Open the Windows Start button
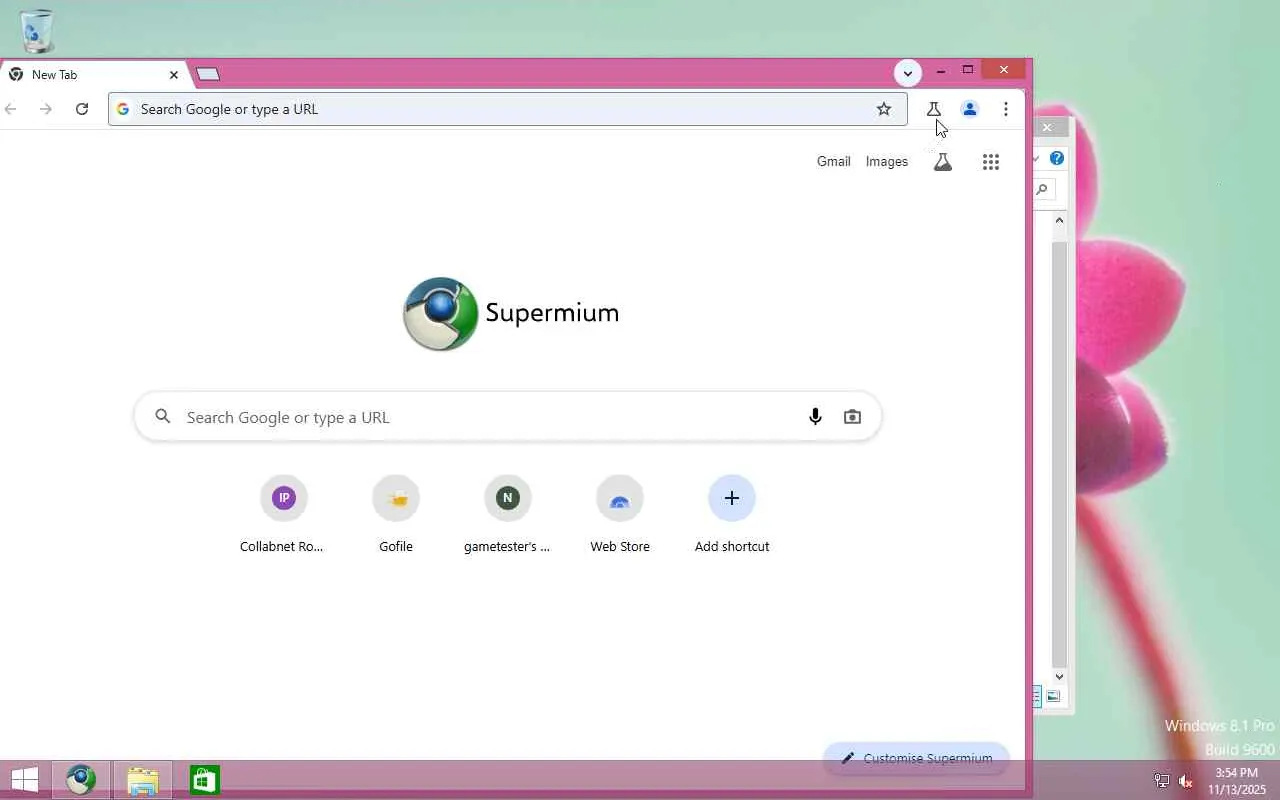The height and width of the screenshot is (800, 1280). click(x=24, y=780)
